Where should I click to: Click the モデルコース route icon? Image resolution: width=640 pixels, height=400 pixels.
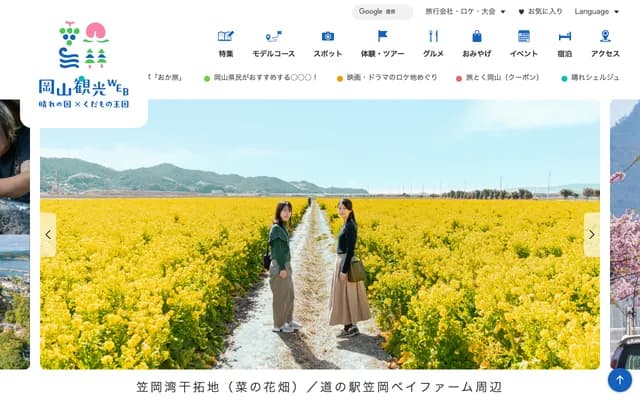(273, 37)
